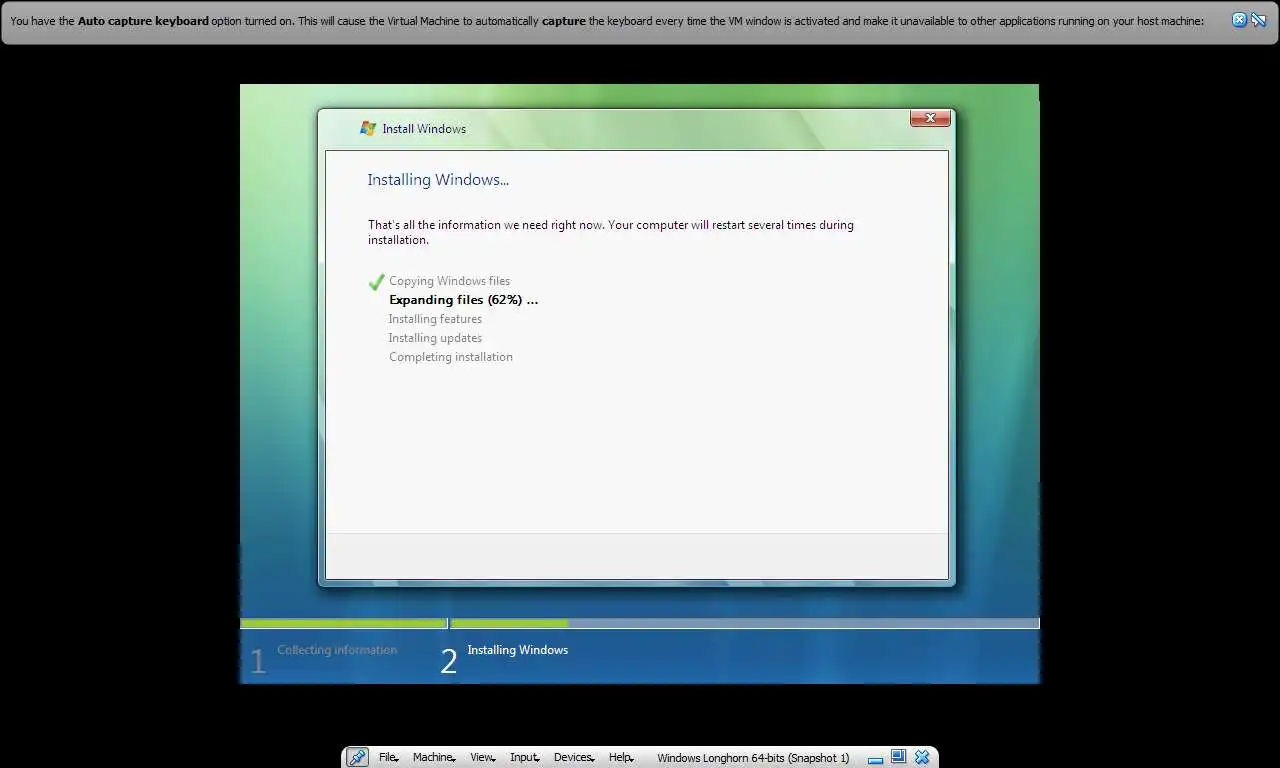
Task: Click the 'Installing updates' step
Action: pos(435,338)
